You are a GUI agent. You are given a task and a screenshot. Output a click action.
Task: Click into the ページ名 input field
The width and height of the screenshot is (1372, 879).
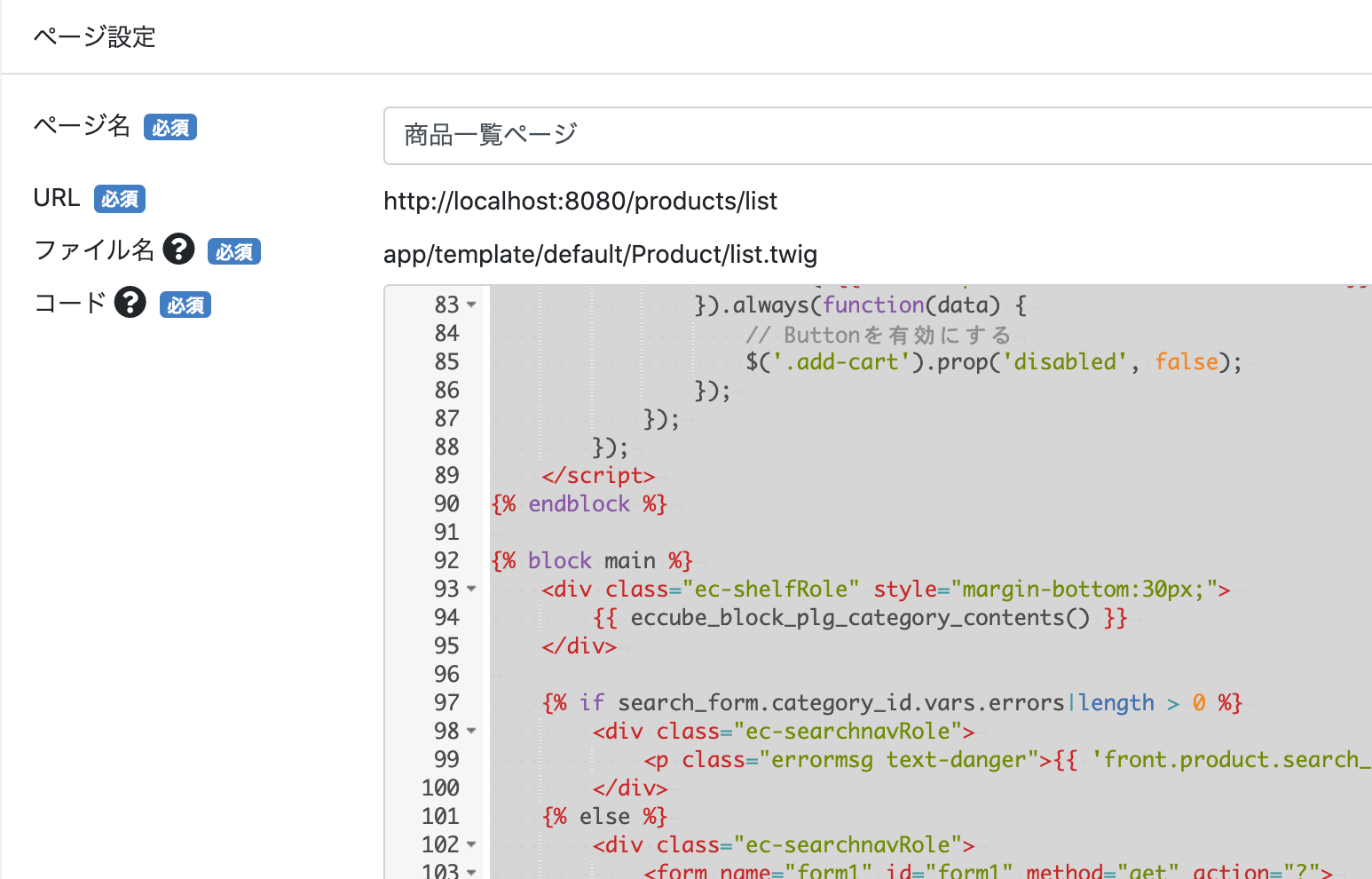pos(877,136)
